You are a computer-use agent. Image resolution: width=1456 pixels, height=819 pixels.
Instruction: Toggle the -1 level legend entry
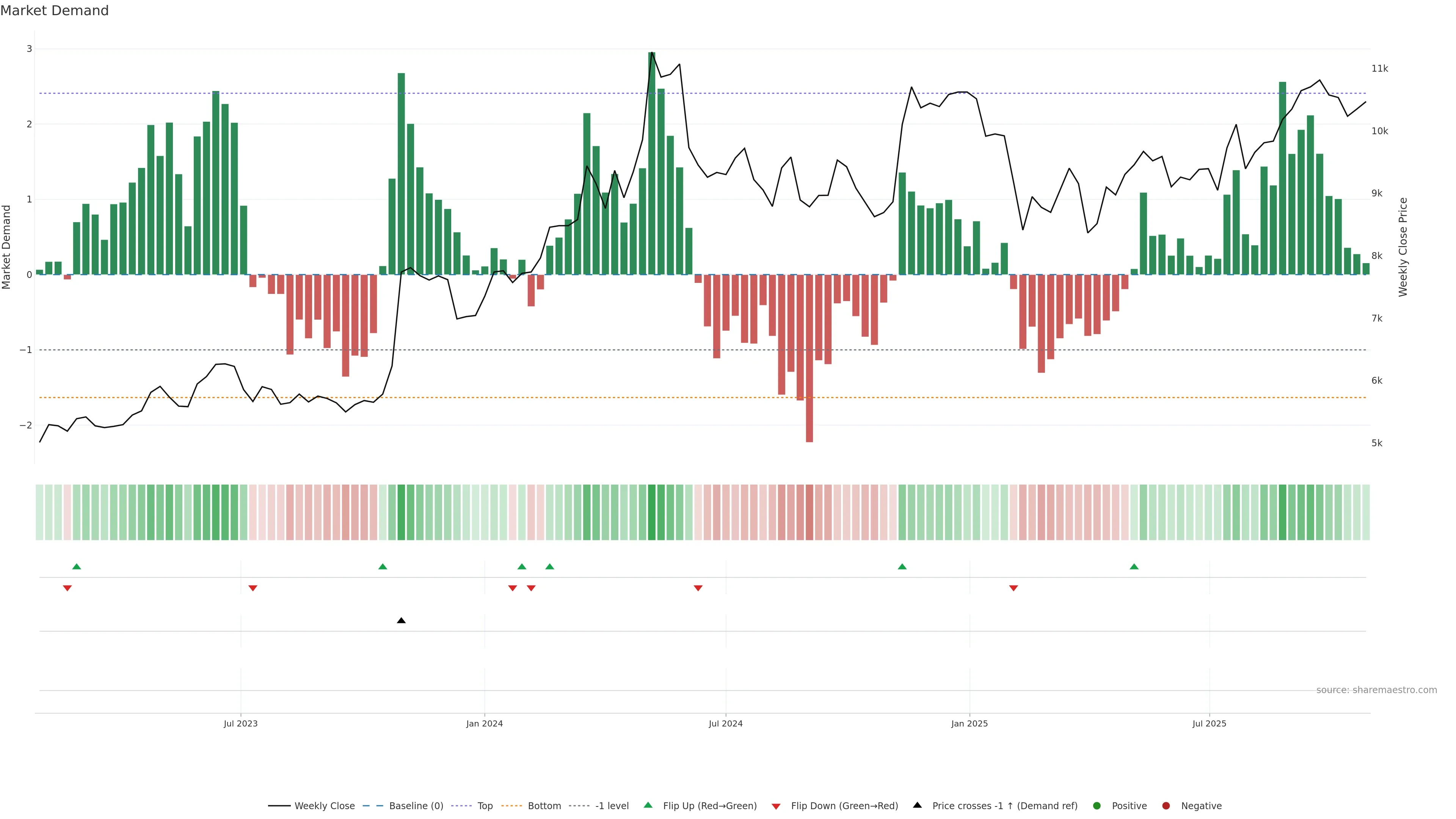[x=612, y=805]
